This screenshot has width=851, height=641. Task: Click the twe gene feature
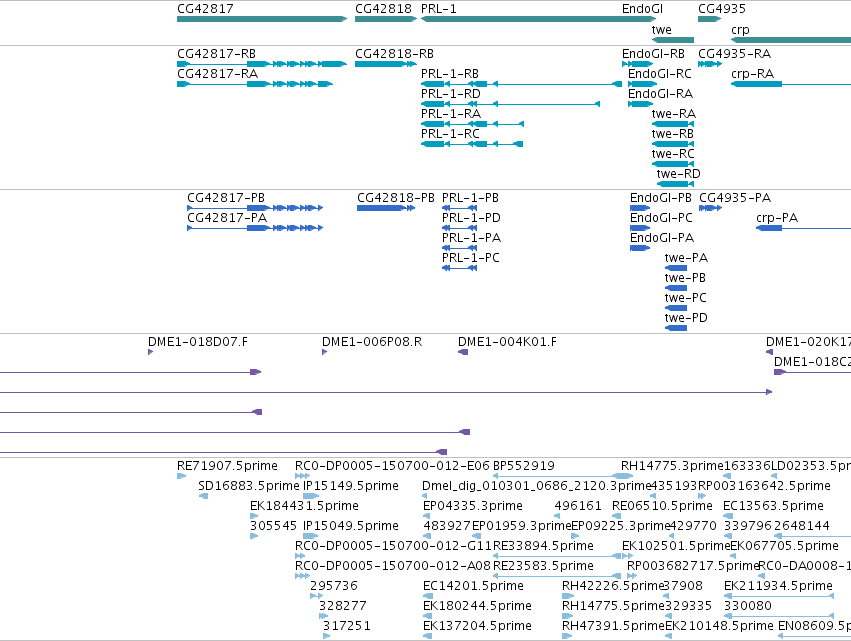[673, 40]
